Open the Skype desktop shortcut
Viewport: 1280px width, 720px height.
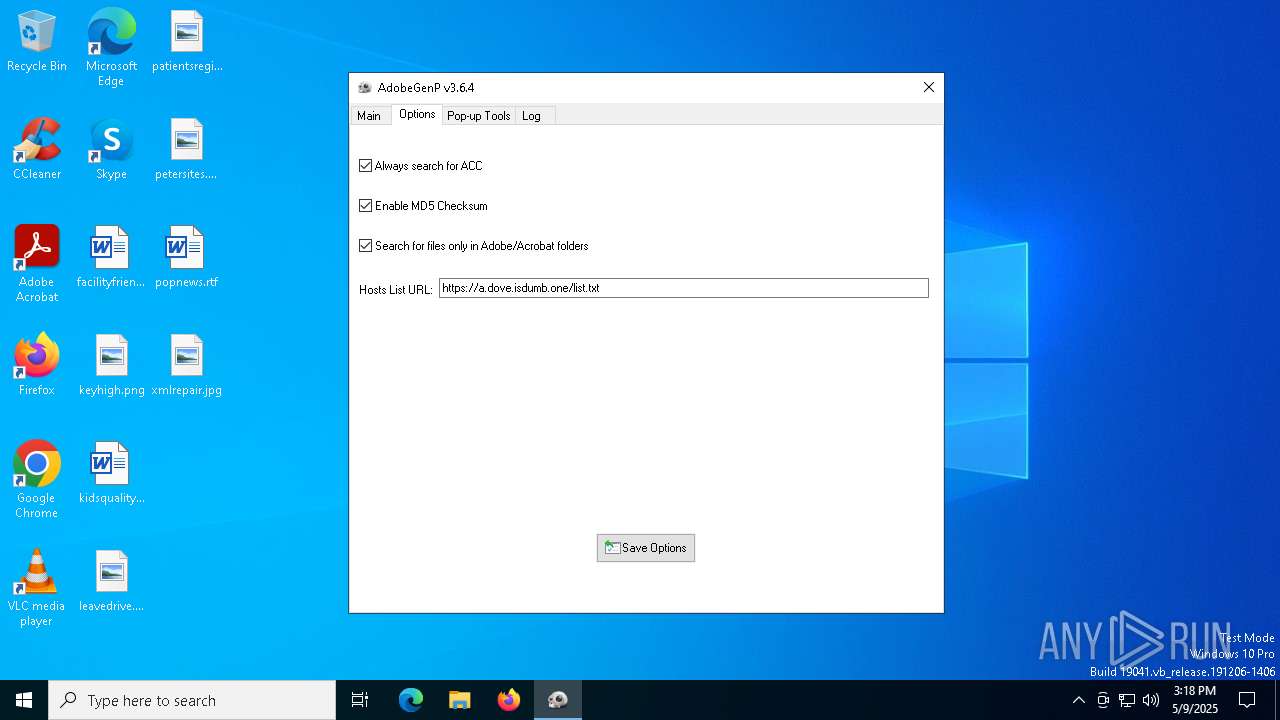(111, 149)
